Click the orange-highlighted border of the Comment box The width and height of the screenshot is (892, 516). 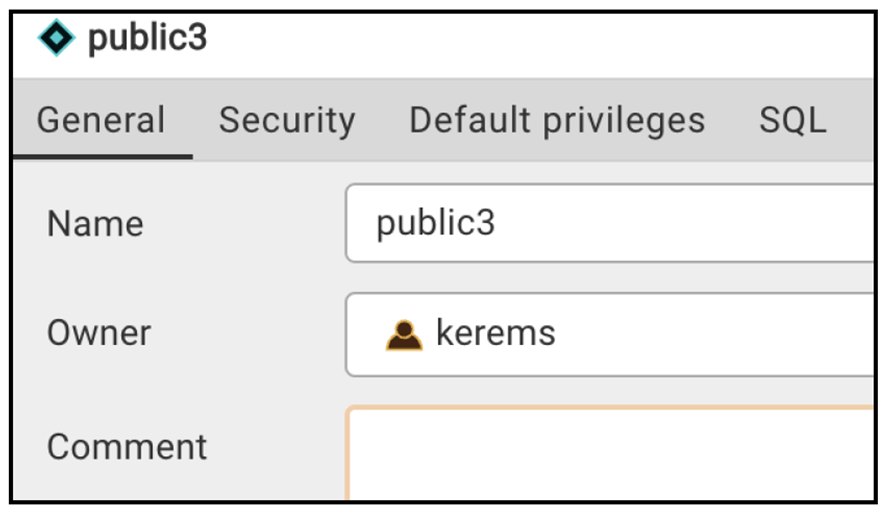tap(610, 408)
